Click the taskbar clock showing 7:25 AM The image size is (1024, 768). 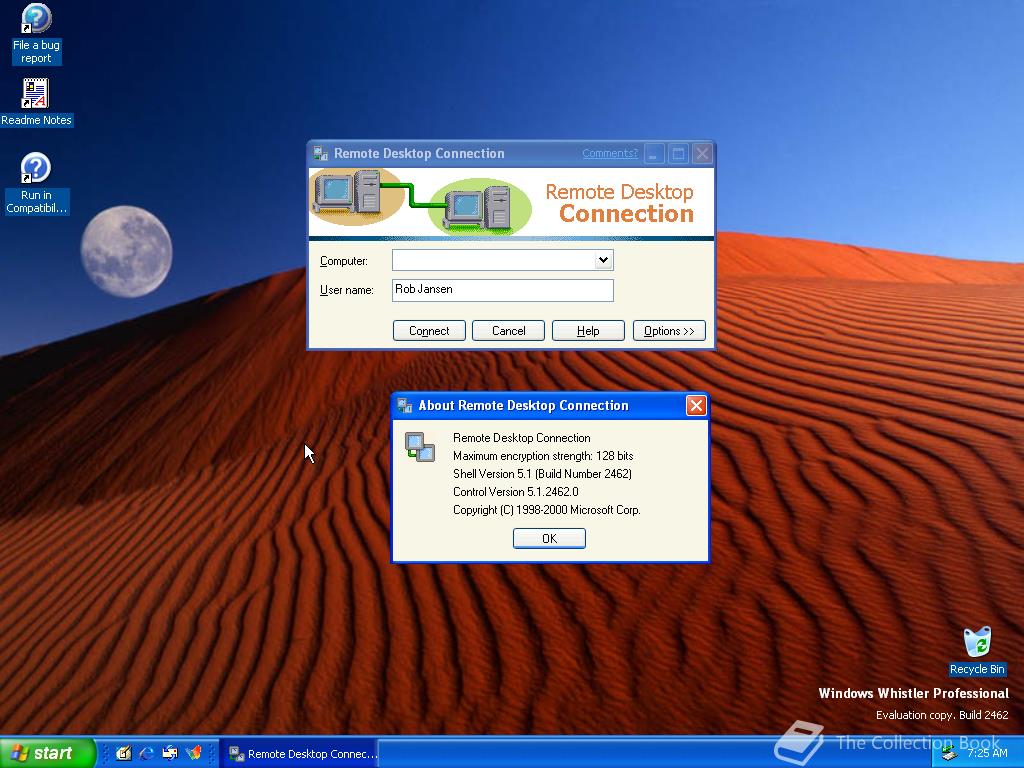point(987,754)
